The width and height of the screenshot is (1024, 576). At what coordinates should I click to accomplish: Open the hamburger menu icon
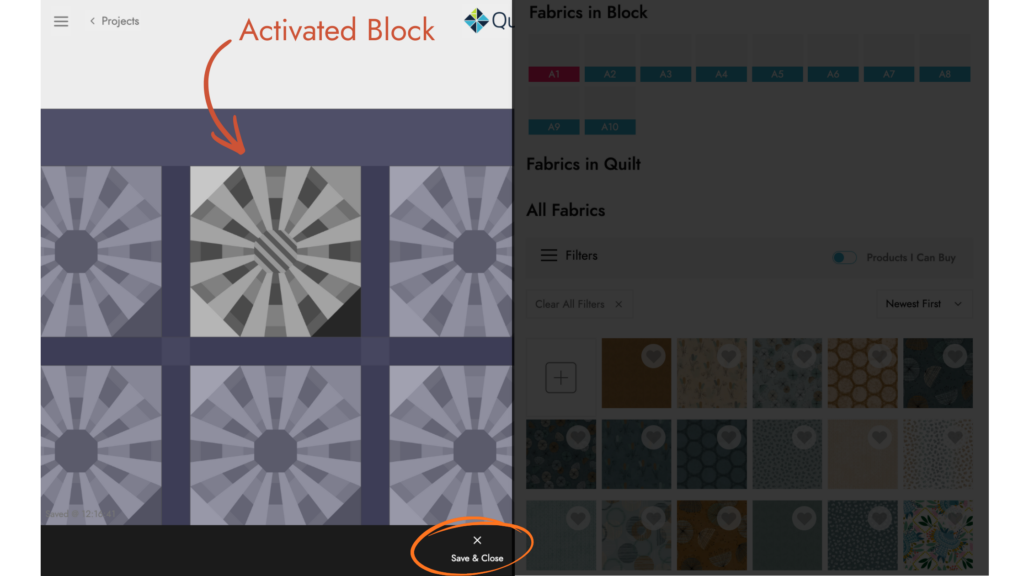click(61, 22)
